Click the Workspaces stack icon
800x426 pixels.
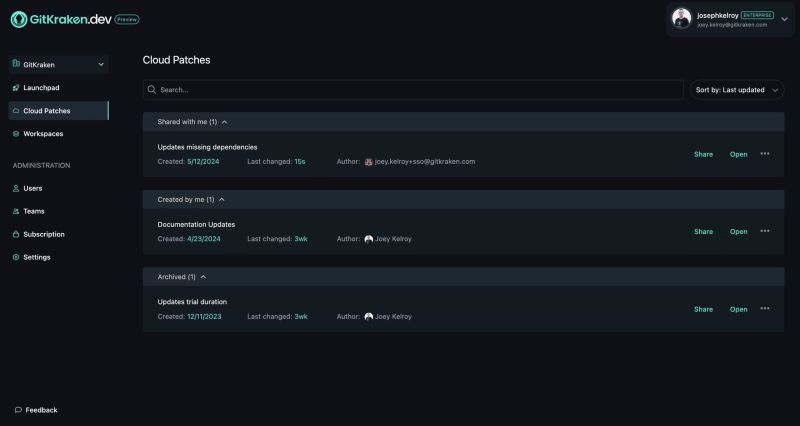tap(16, 134)
